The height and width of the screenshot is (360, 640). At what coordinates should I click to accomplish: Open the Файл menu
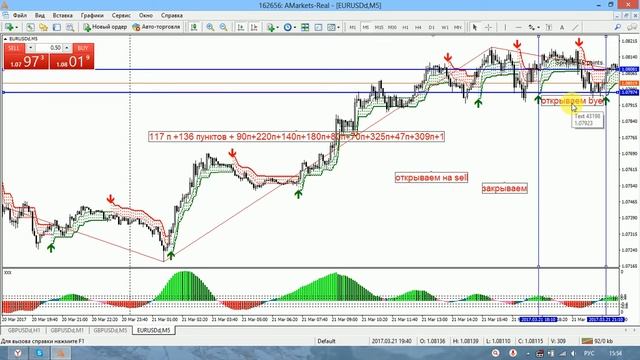pyautogui.click(x=20, y=15)
